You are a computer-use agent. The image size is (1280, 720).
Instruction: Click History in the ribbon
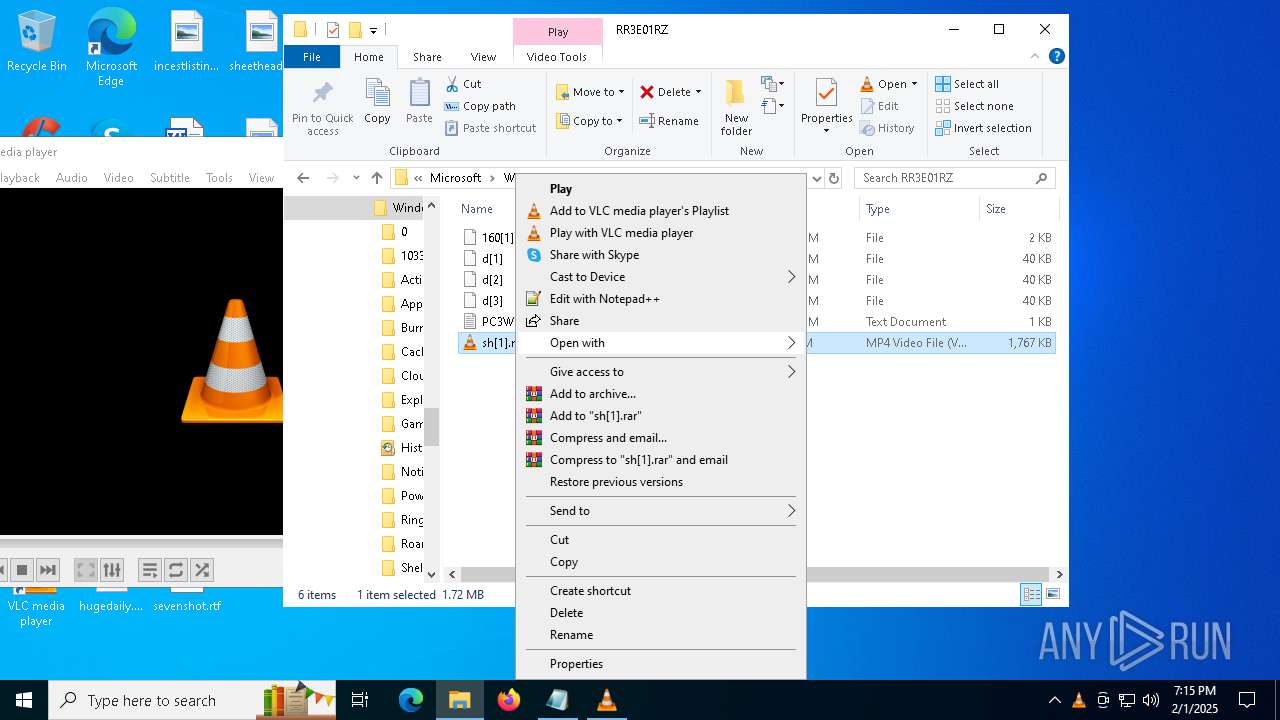click(x=887, y=128)
